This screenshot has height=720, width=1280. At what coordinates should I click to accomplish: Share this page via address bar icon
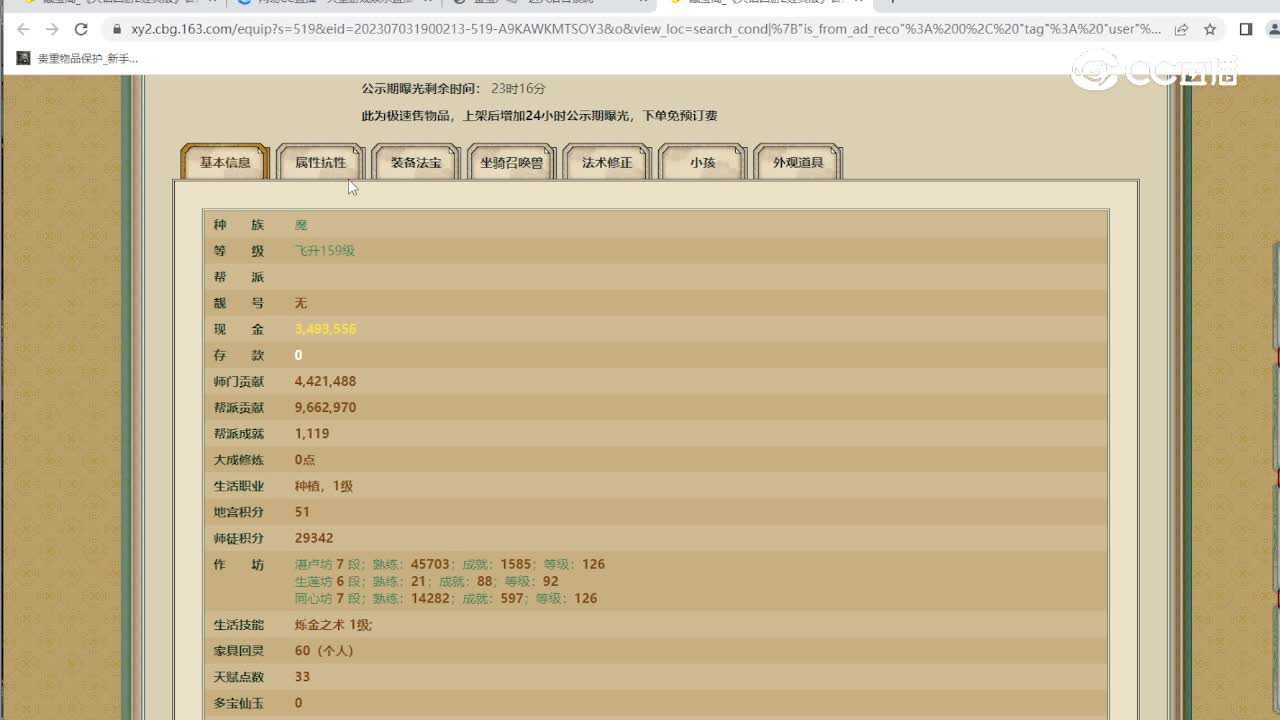click(x=1181, y=30)
